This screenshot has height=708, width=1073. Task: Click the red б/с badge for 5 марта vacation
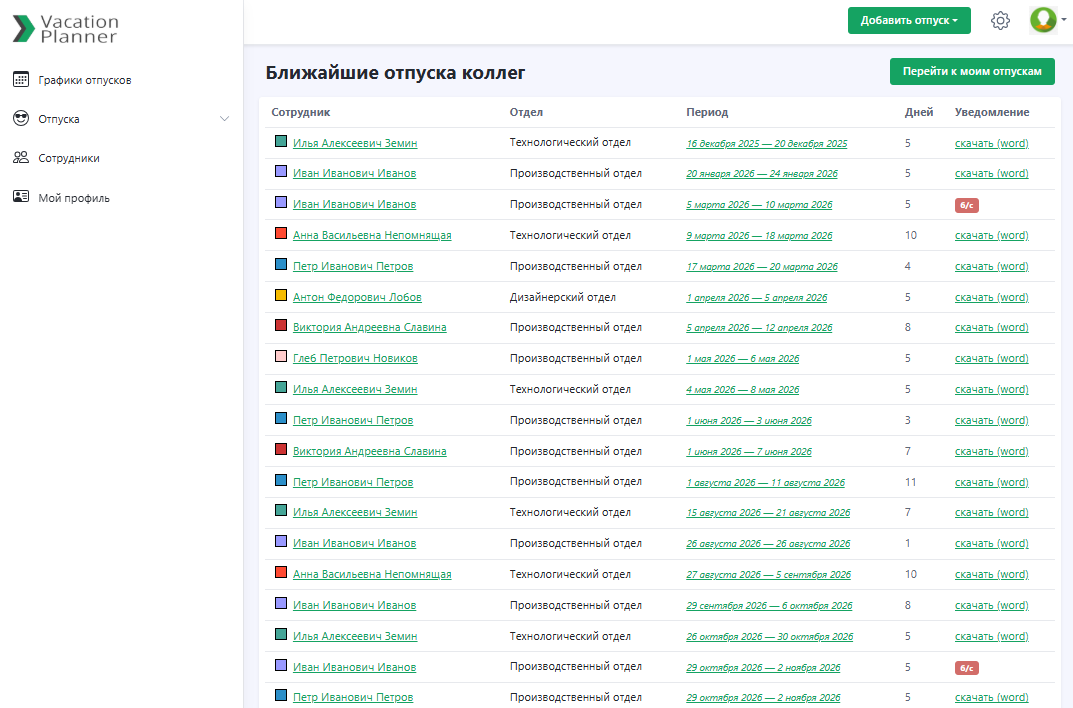(966, 205)
